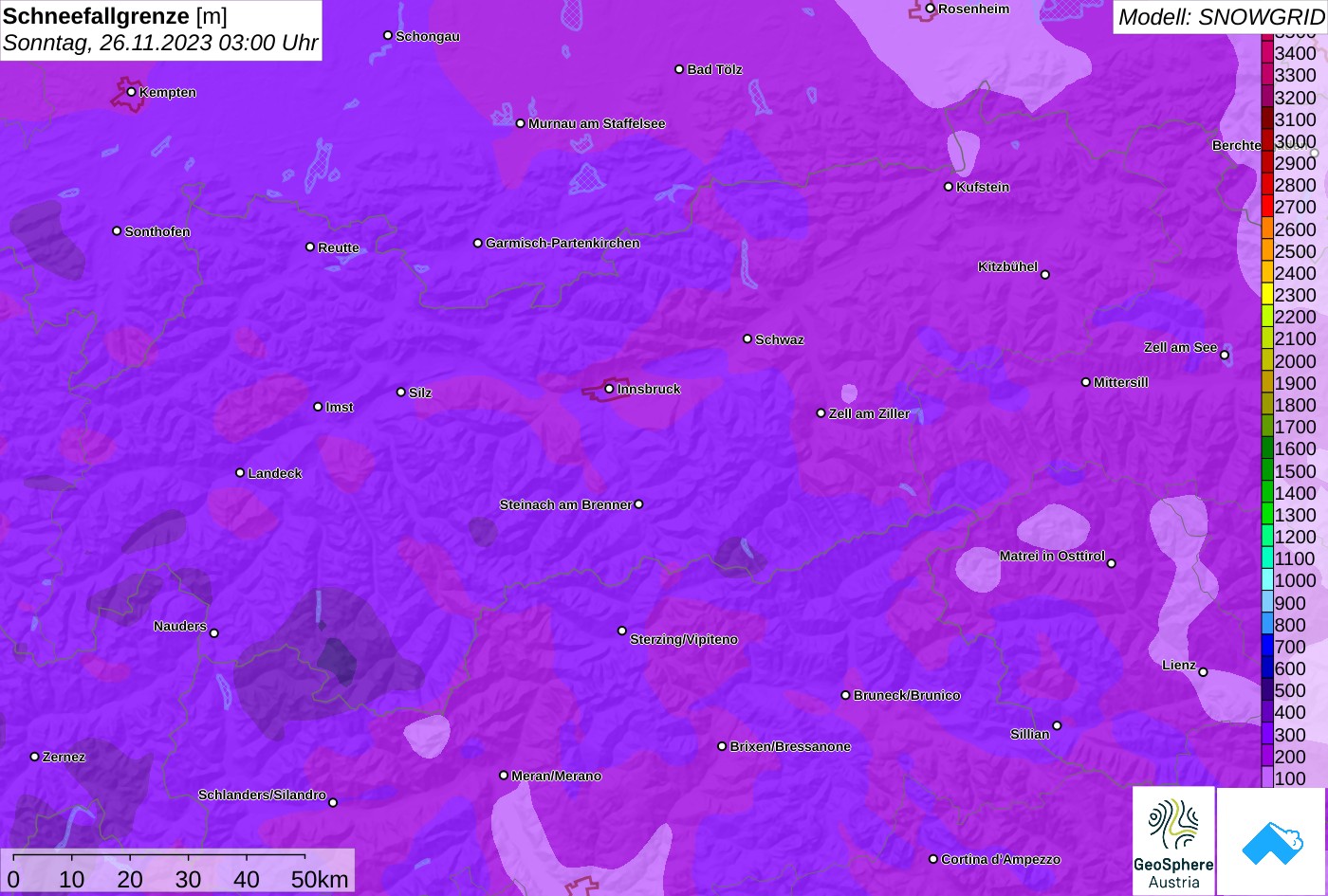Click the Schwaz label
Screen dimensions: 1328x896
pos(780,339)
